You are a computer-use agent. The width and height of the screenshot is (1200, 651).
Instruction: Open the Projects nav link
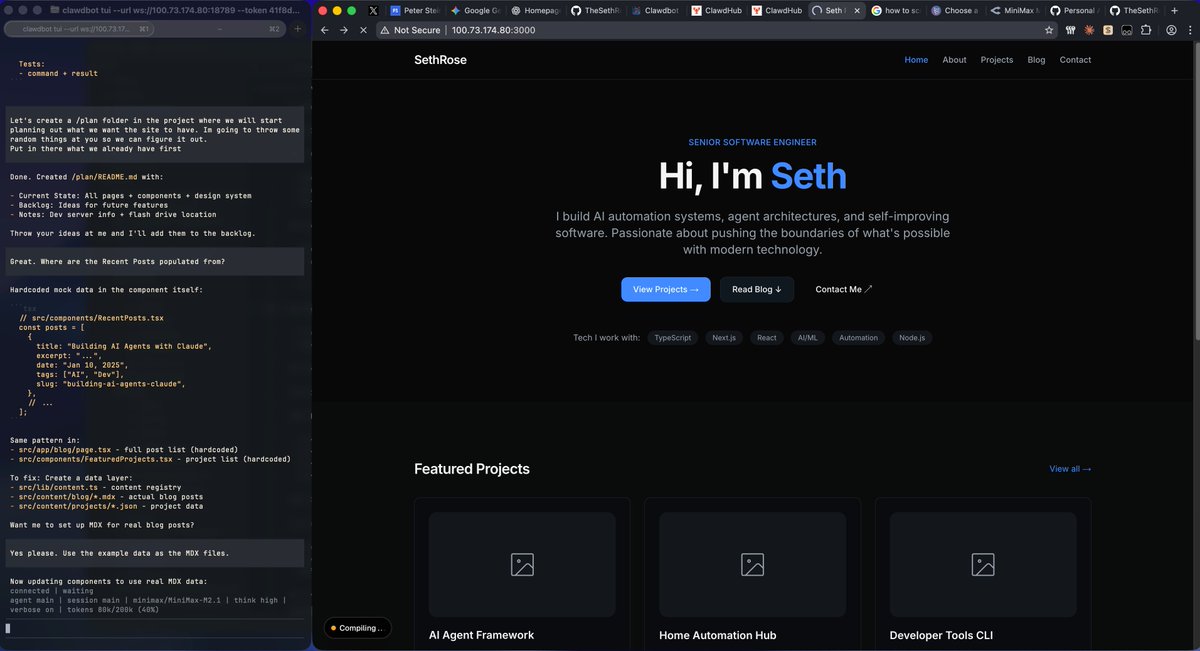[997, 60]
